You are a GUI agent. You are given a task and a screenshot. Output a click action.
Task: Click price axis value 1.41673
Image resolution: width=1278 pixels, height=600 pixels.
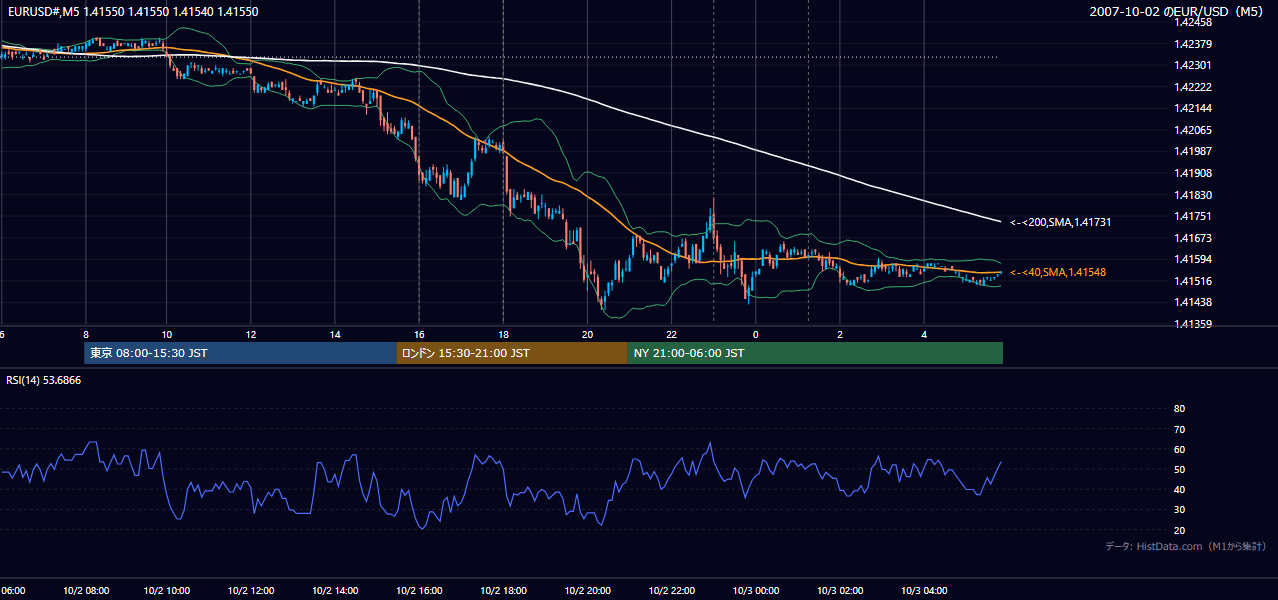[x=1192, y=238]
